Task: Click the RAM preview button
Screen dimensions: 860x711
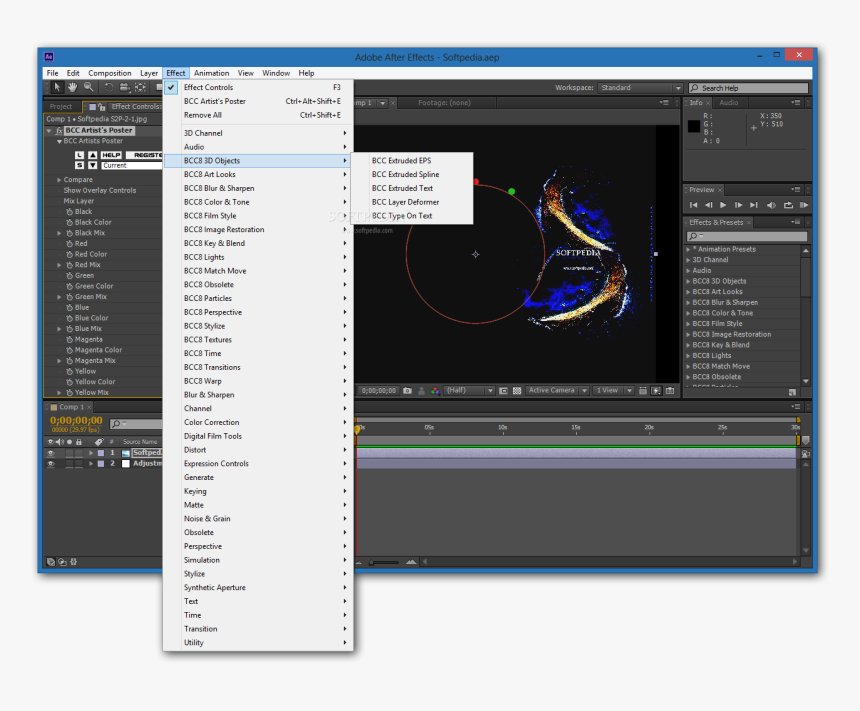Action: (x=804, y=205)
